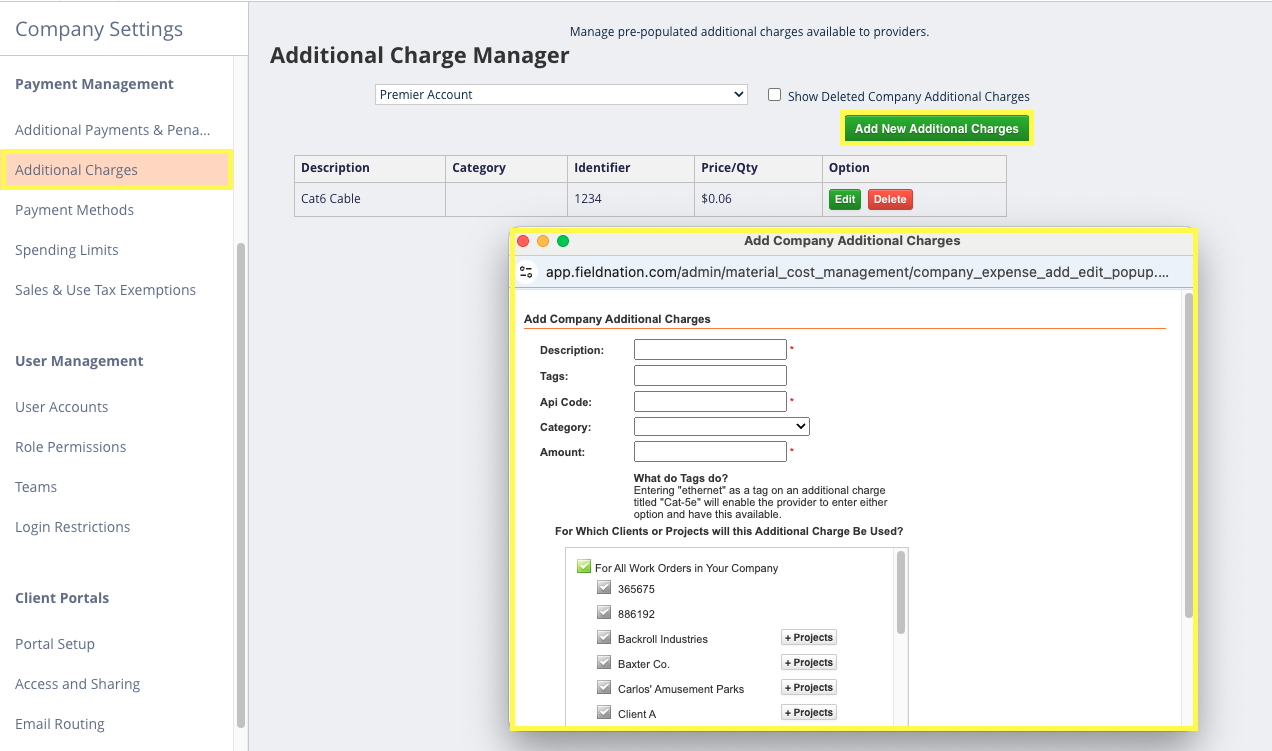Open User Accounts settings
The height and width of the screenshot is (751, 1272).
click(62, 407)
